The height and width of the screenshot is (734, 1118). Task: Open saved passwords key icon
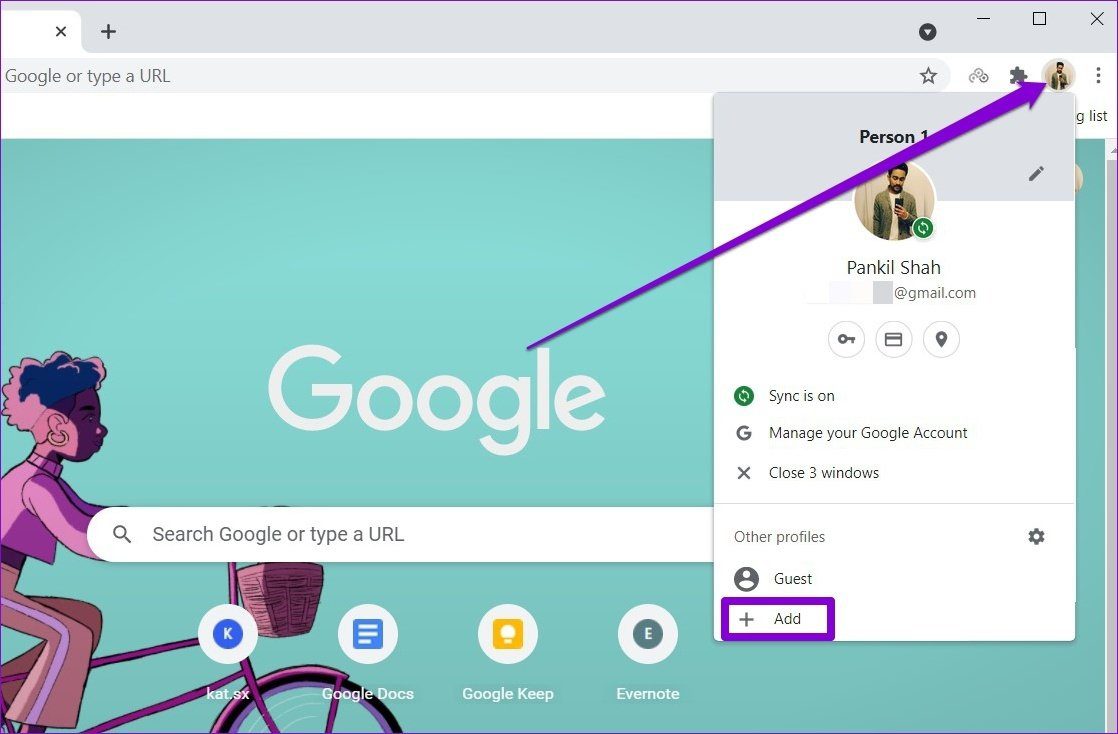click(846, 340)
